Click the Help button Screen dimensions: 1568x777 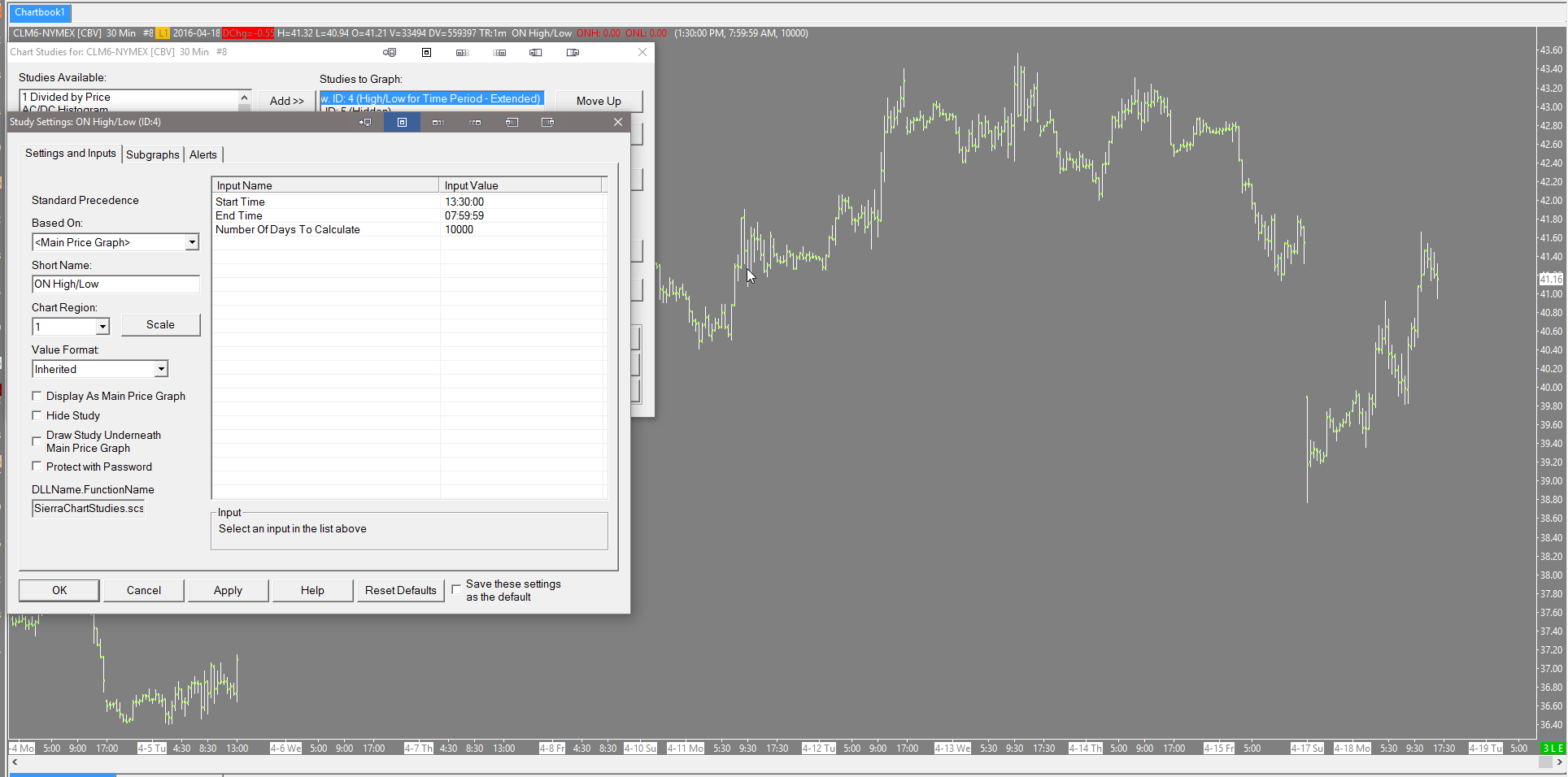tap(312, 590)
